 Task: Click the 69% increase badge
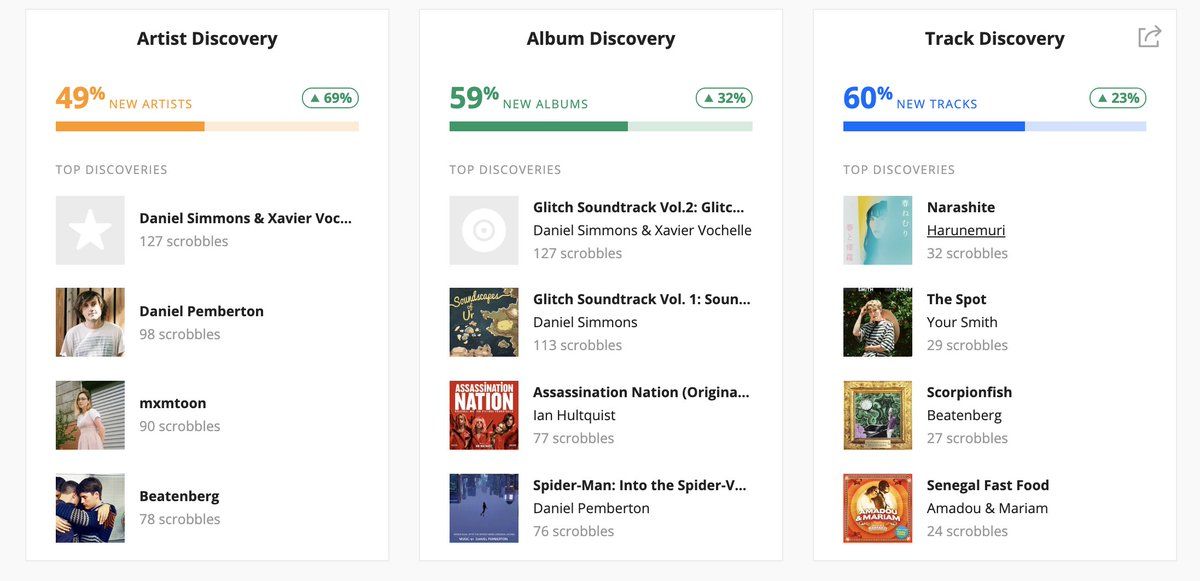[330, 98]
